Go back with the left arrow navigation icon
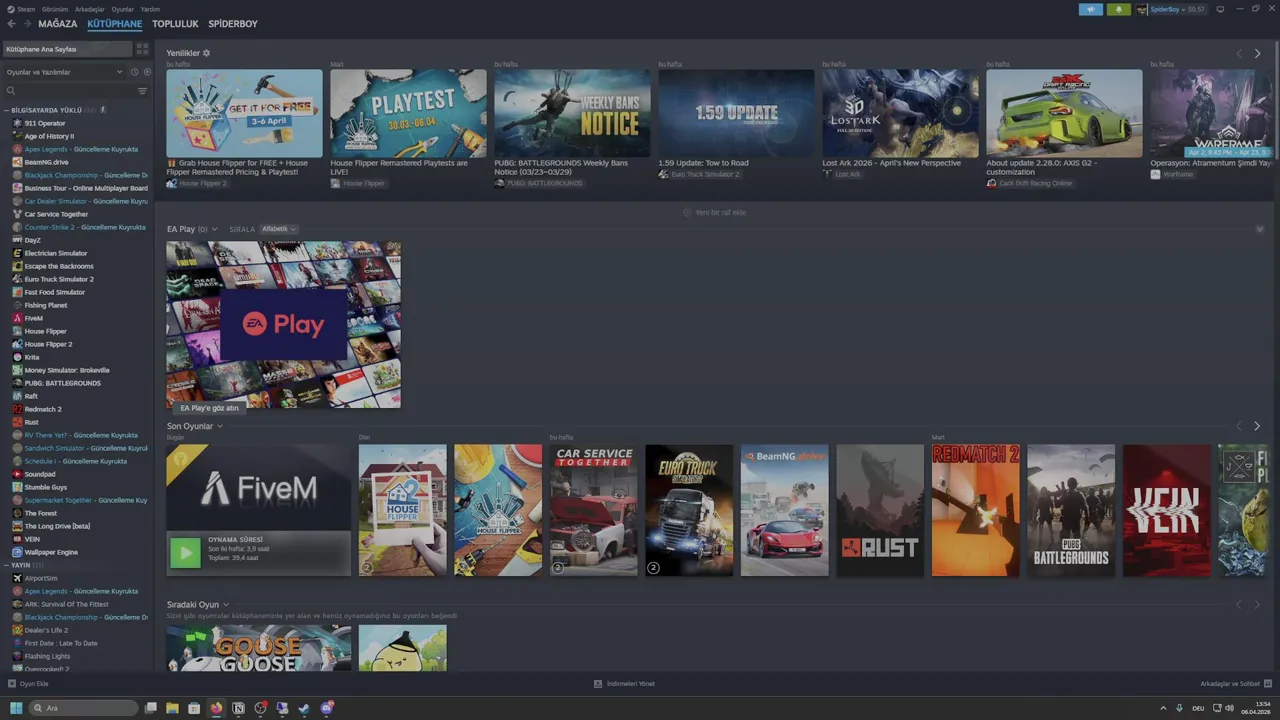The image size is (1280, 720). pyautogui.click(x=12, y=23)
